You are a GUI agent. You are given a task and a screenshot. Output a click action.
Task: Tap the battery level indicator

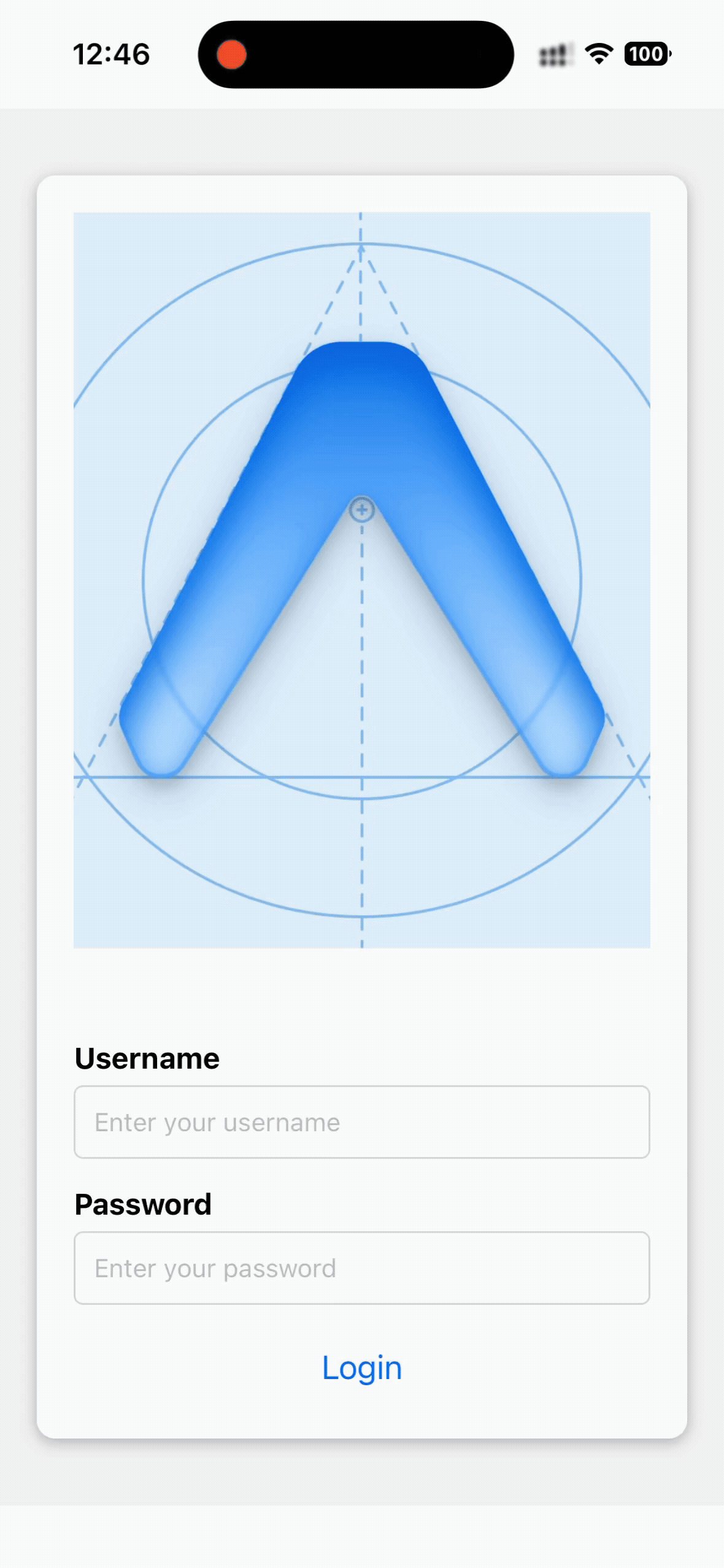point(647,54)
